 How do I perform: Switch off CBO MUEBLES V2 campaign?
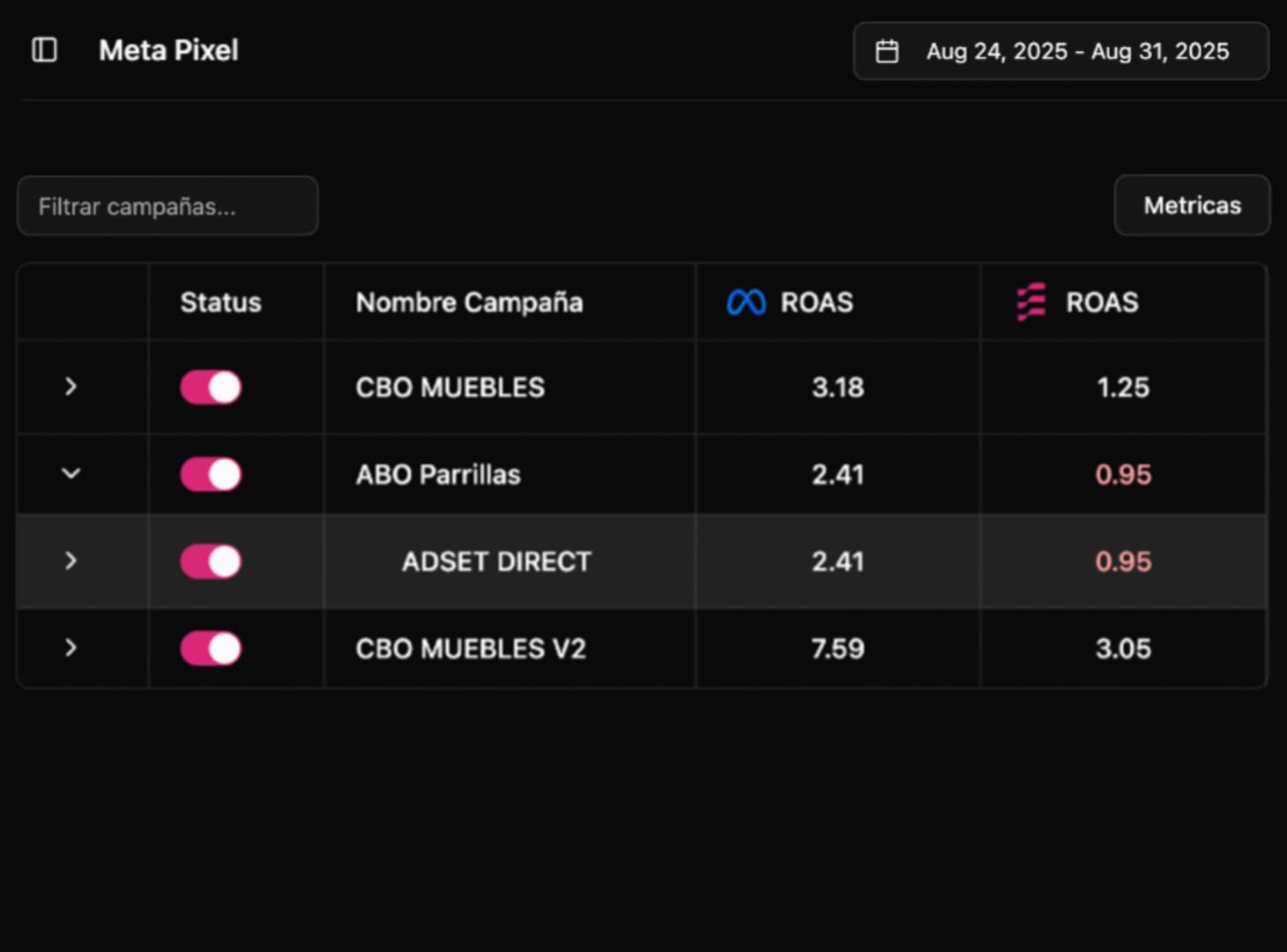point(211,649)
